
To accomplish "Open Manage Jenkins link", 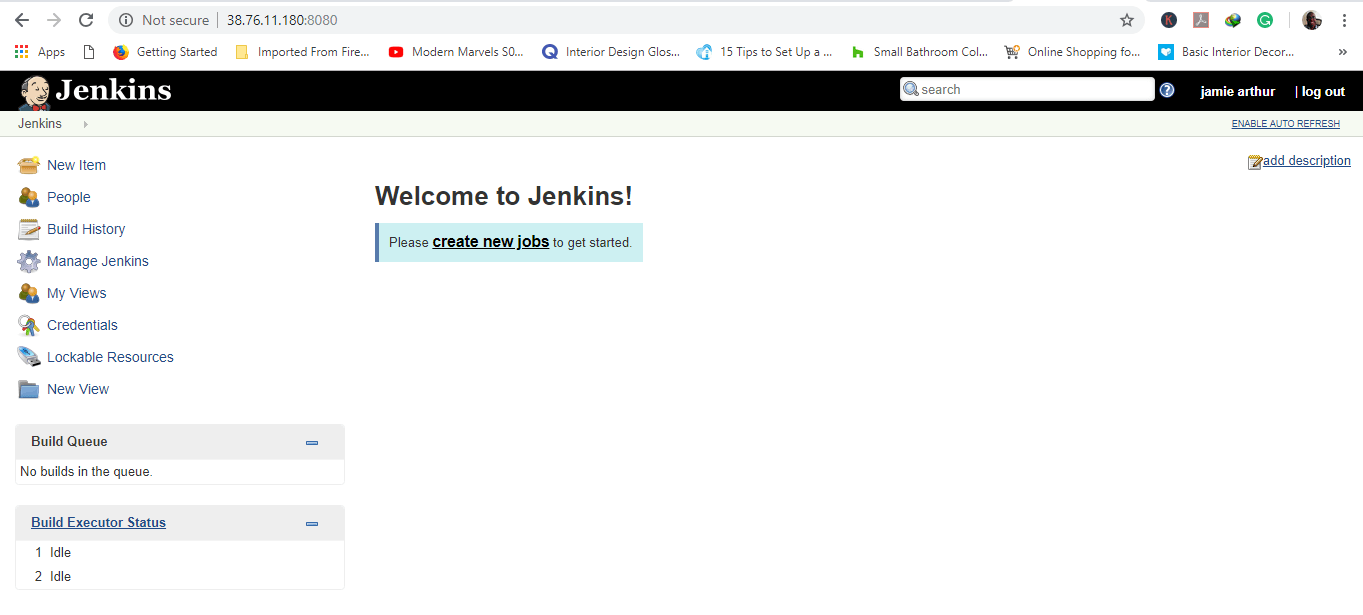I will (98, 261).
